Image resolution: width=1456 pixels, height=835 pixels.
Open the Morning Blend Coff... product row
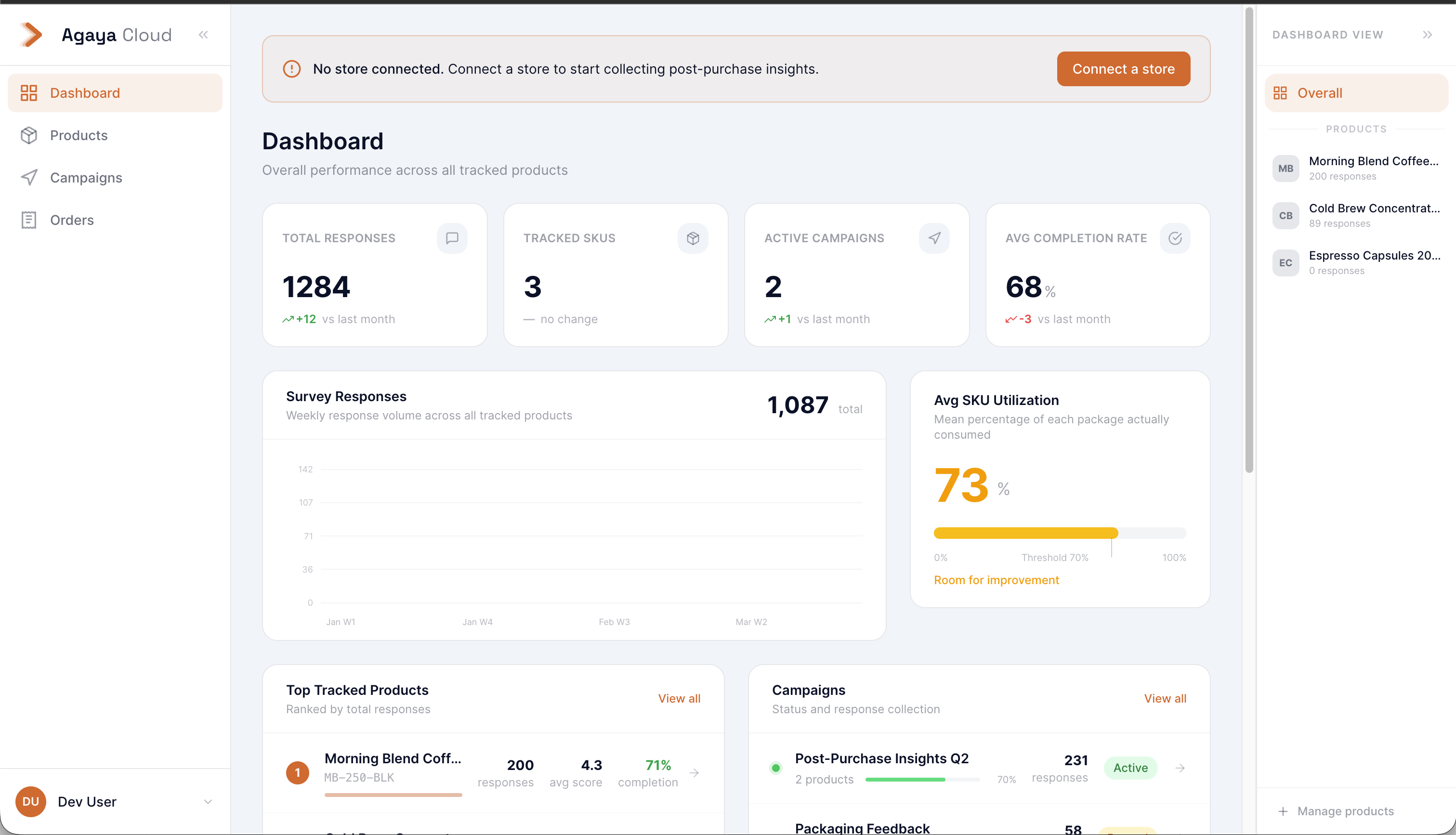[x=493, y=772]
